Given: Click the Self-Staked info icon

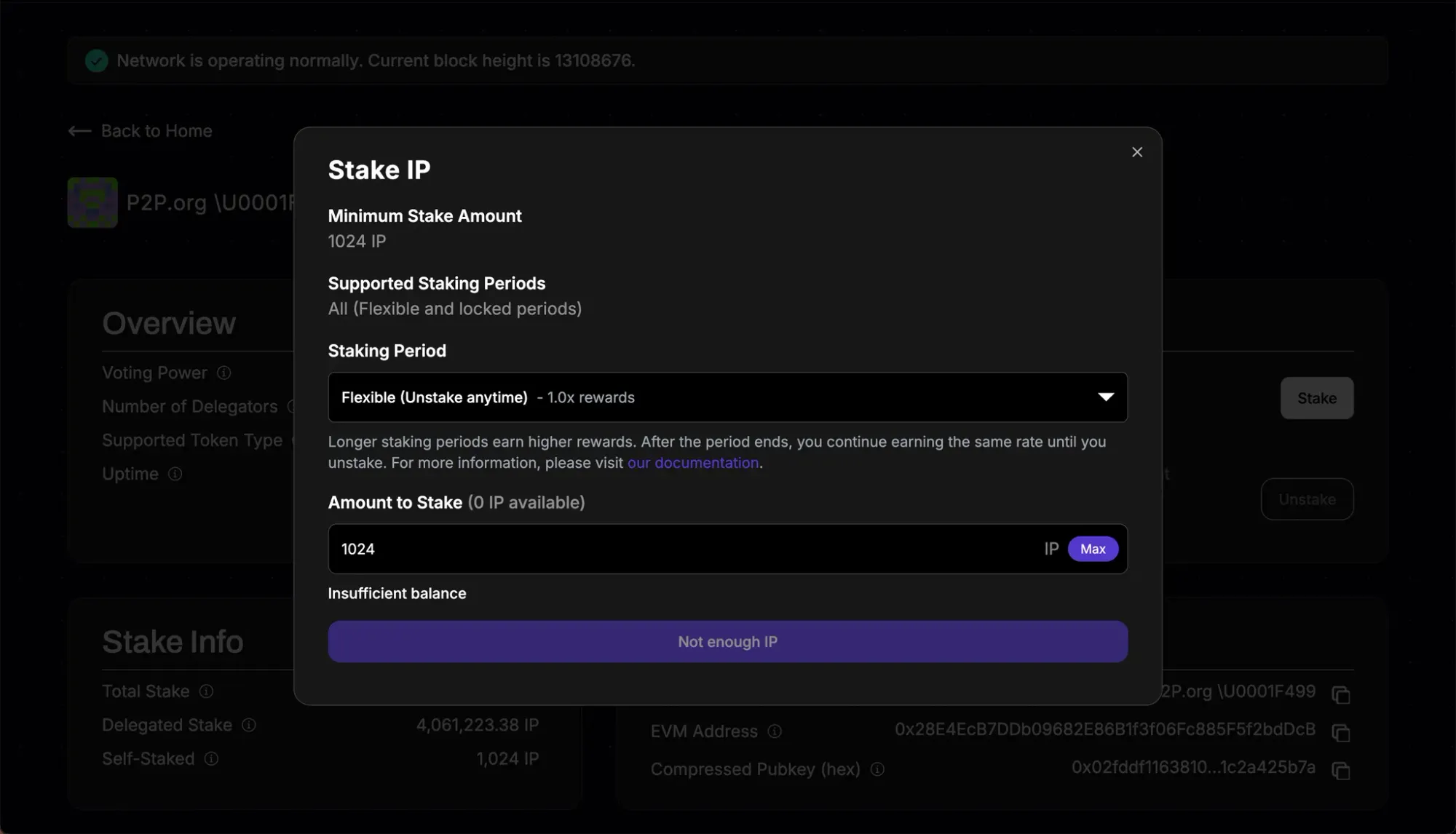Looking at the screenshot, I should [x=212, y=758].
